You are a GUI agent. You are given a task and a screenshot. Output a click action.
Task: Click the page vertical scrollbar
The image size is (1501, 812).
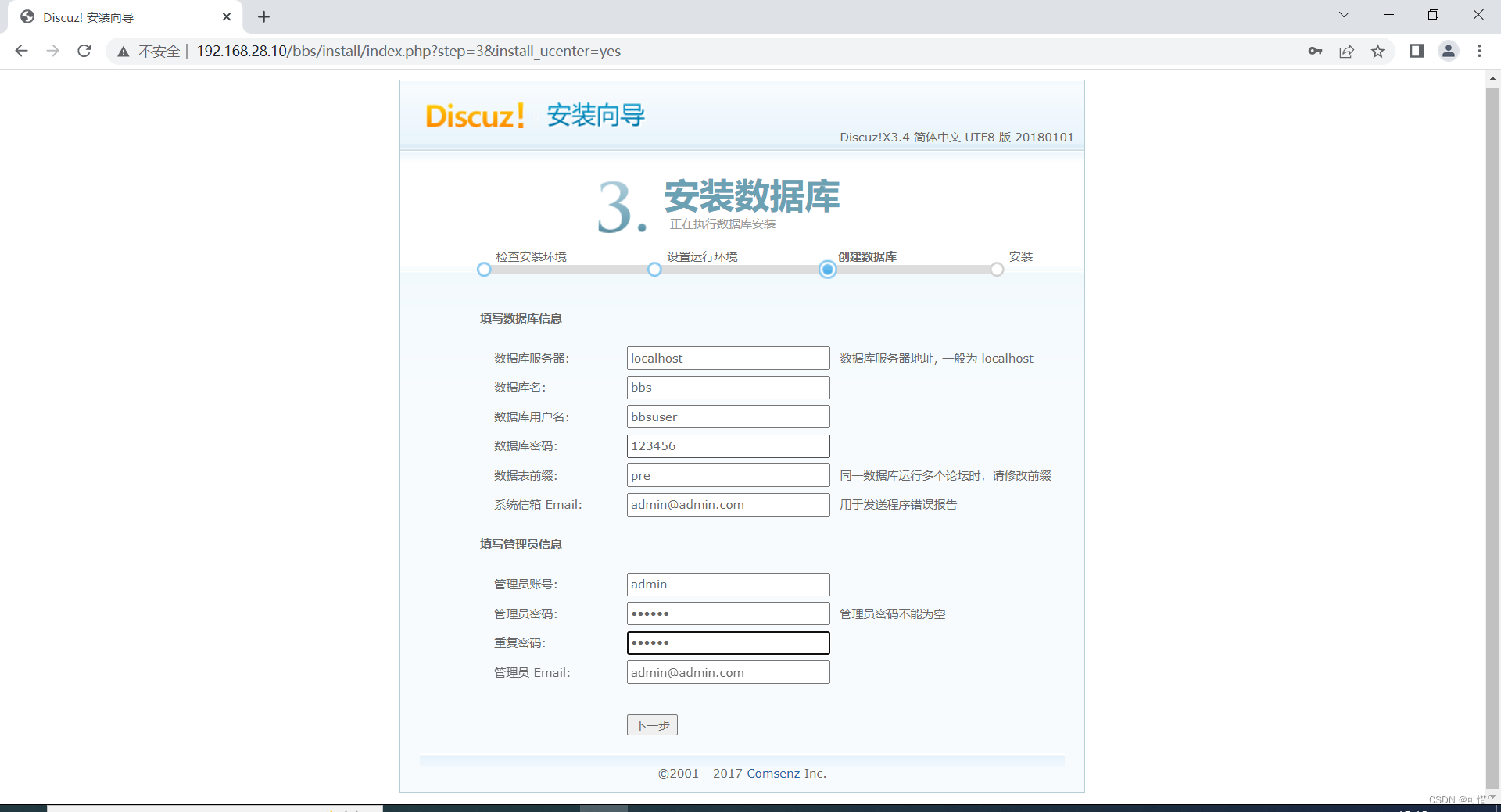tap(1492, 438)
